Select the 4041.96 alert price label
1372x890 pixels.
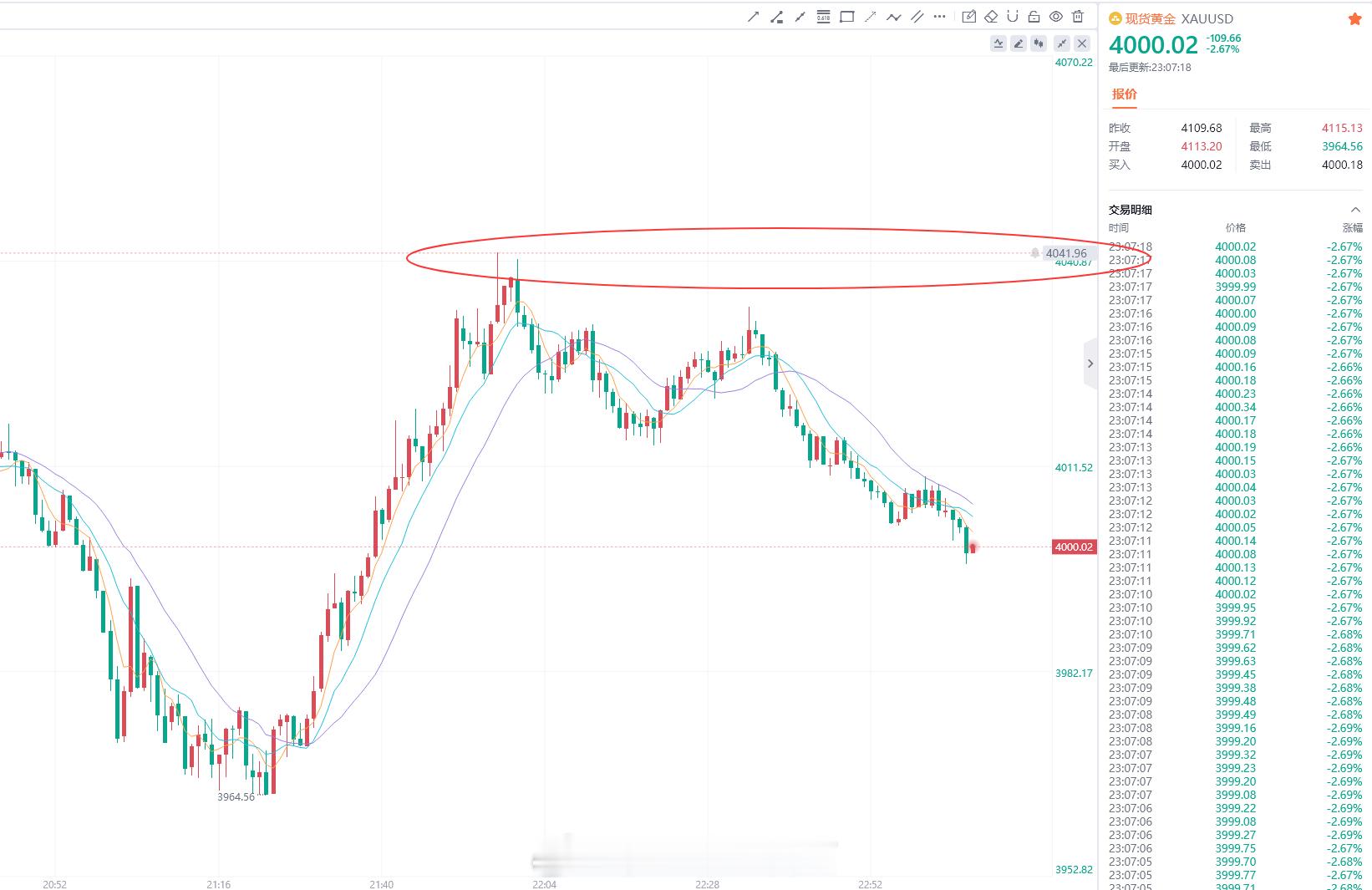tap(1066, 253)
